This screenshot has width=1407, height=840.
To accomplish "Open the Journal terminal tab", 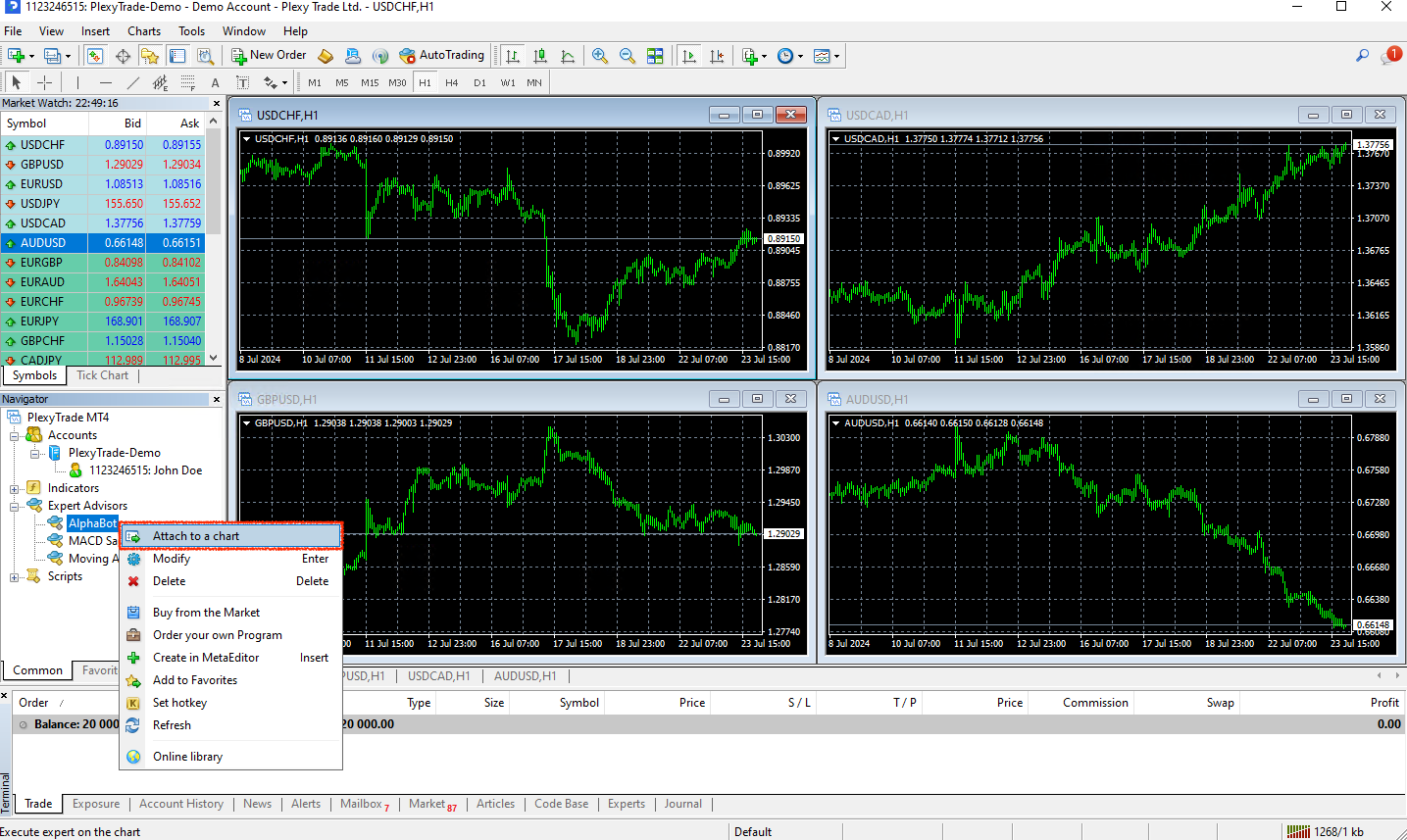I will (x=682, y=804).
